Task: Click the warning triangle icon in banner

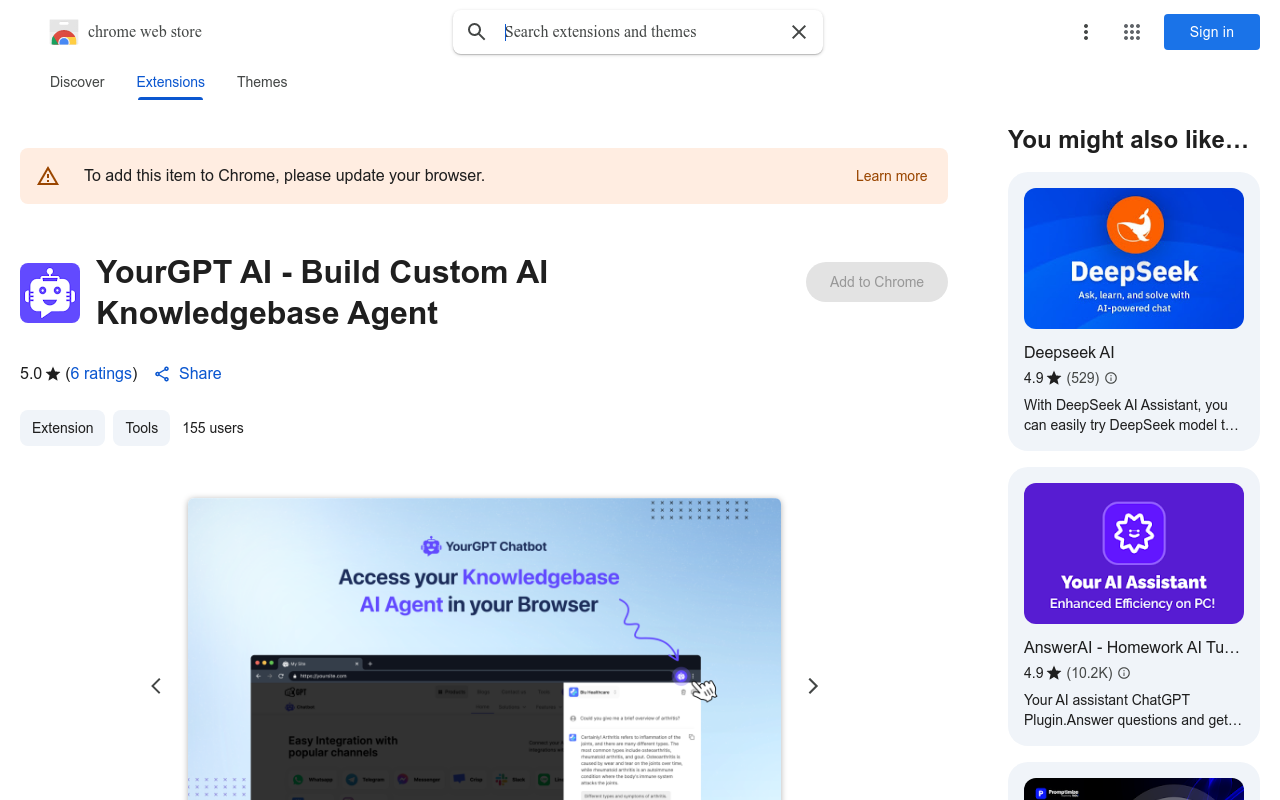Action: pyautogui.click(x=48, y=177)
